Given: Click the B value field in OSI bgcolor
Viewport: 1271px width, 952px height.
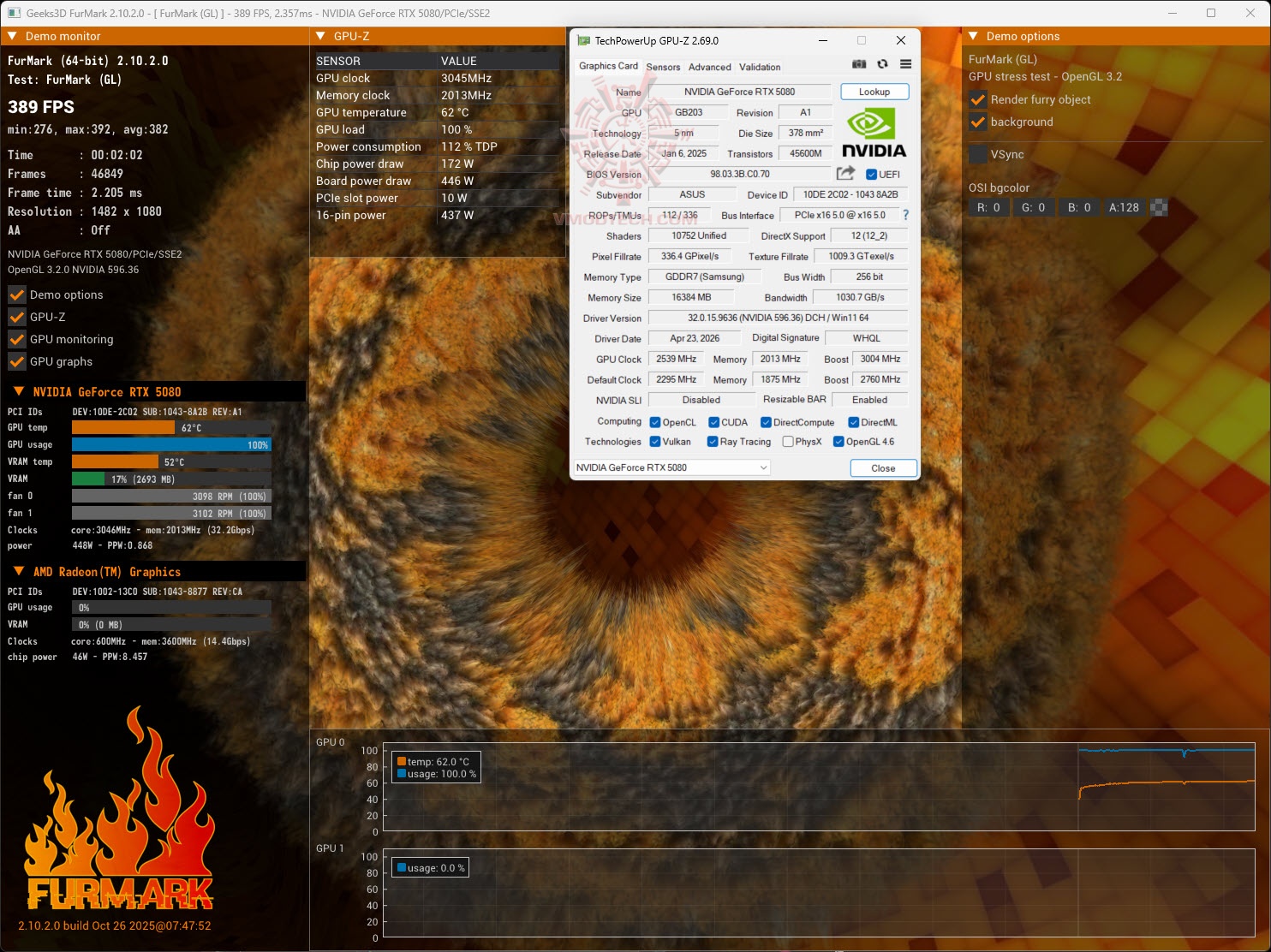Looking at the screenshot, I should coord(1079,207).
